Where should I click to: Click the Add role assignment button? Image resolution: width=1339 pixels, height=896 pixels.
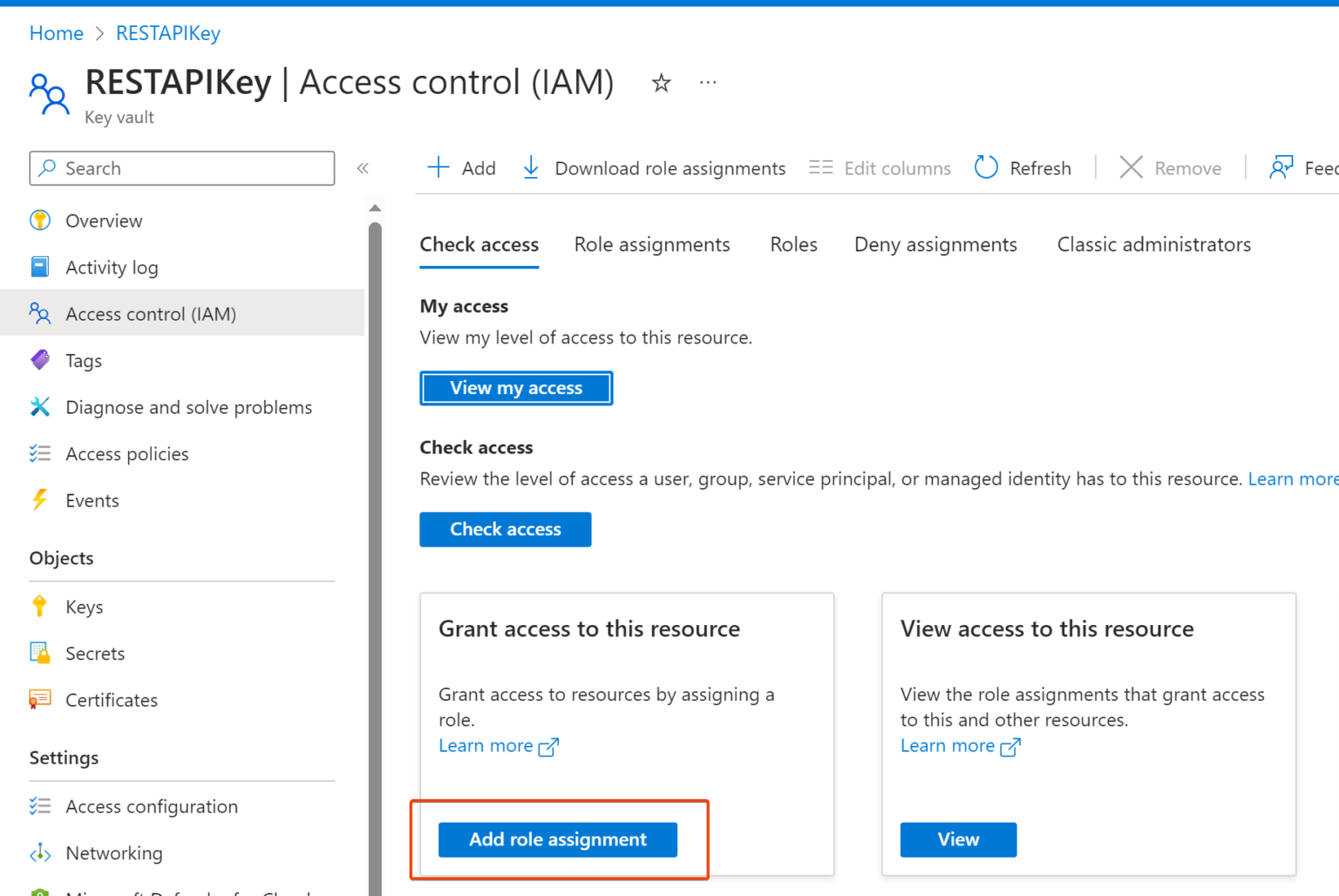(x=558, y=839)
